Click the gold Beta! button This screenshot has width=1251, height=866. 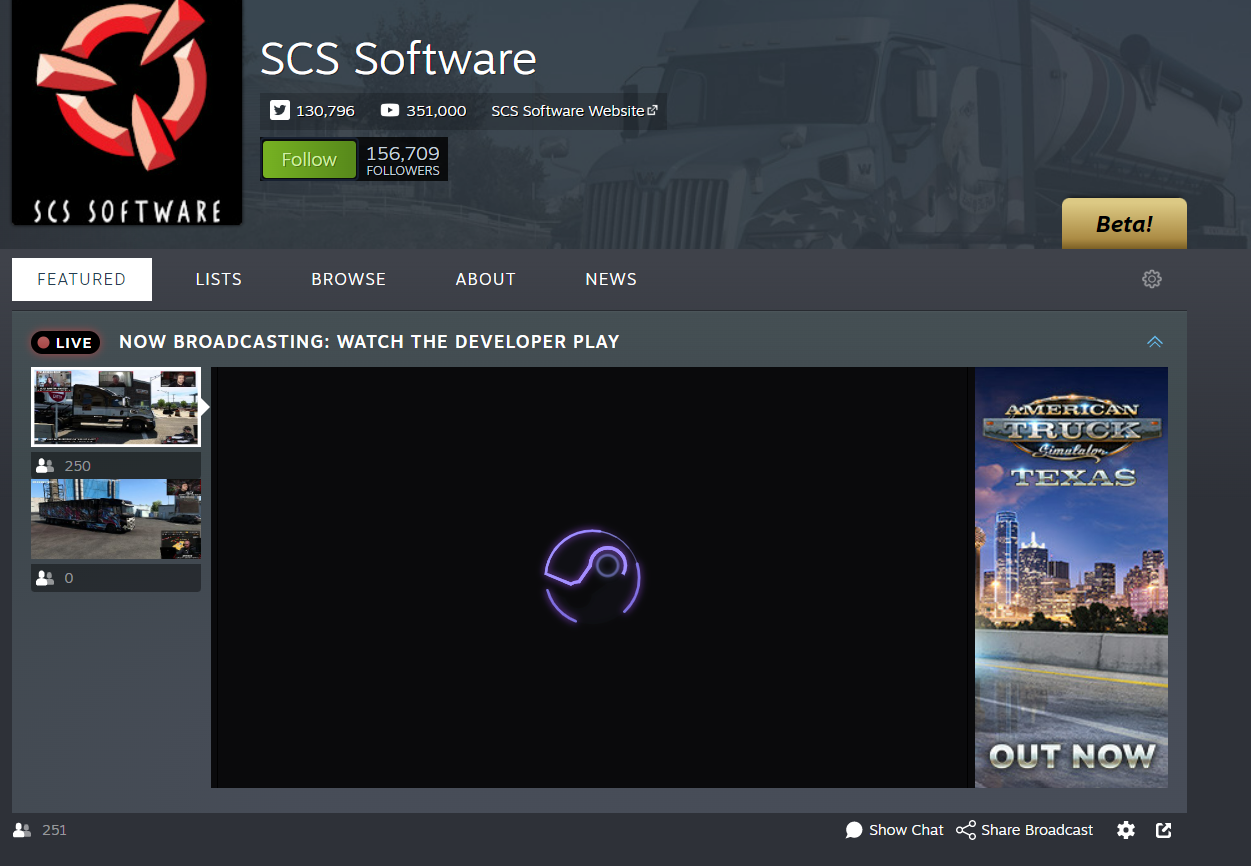tap(1124, 224)
